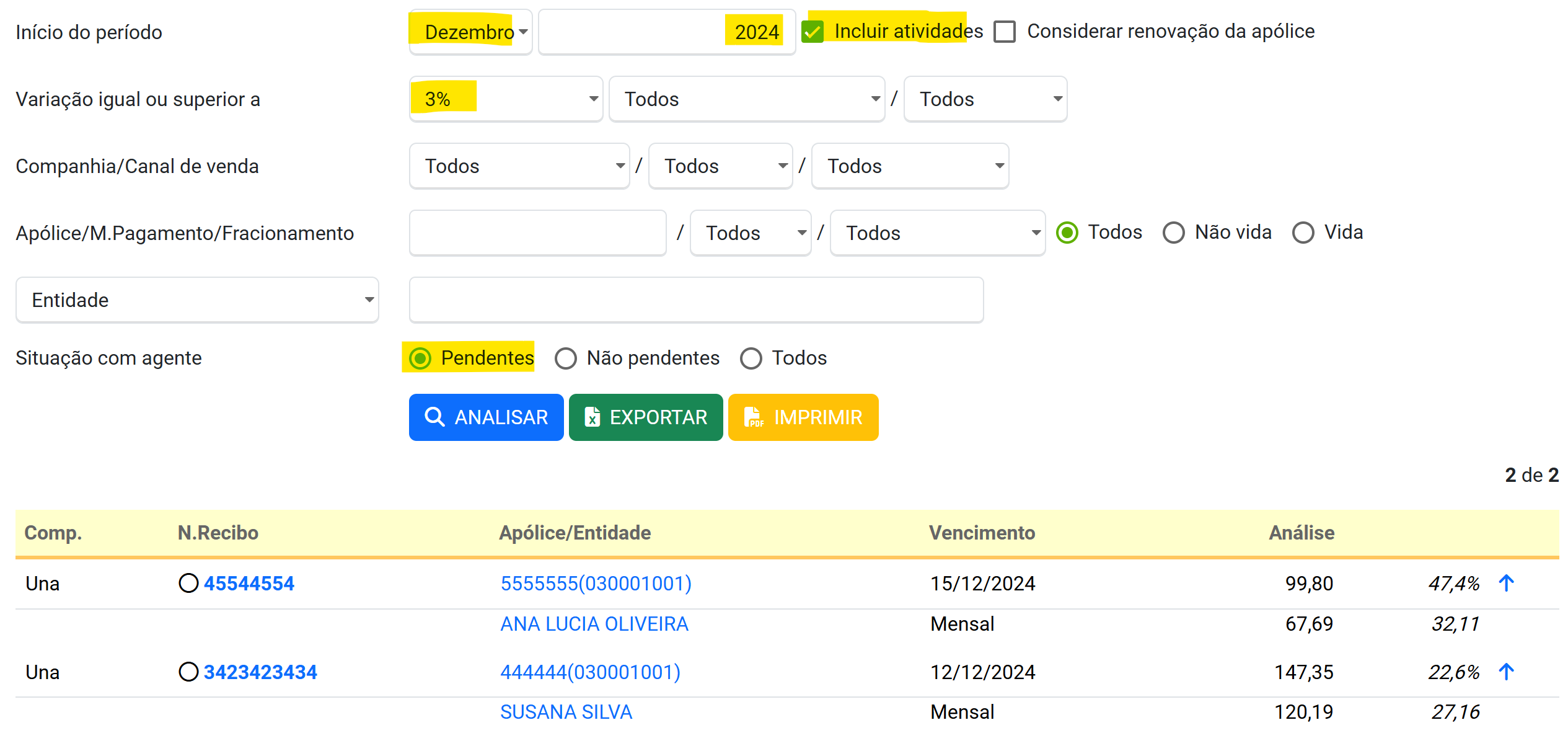
Task: Sort by Vencimento column header
Action: coord(982,533)
